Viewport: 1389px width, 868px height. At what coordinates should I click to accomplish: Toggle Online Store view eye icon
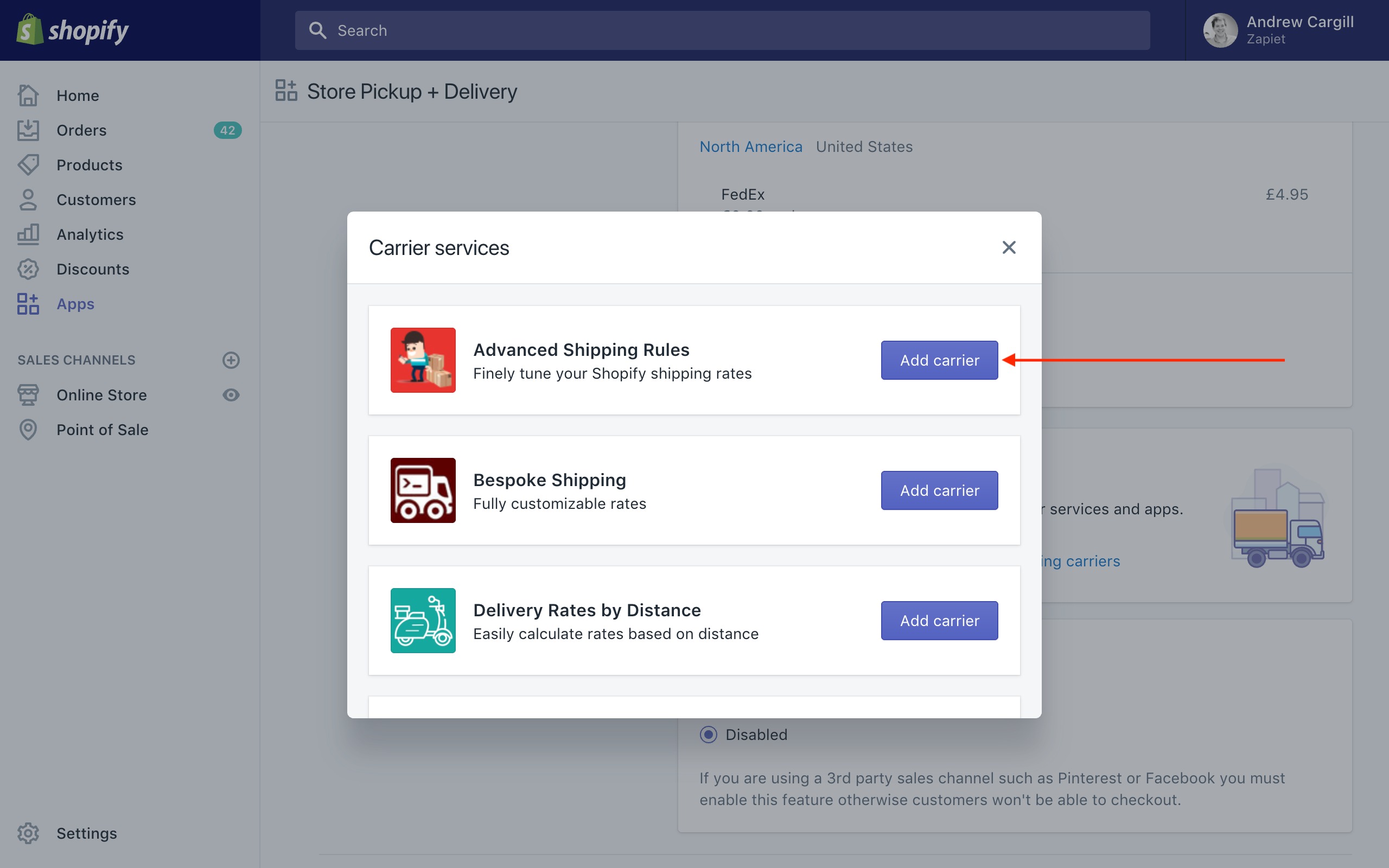231,395
